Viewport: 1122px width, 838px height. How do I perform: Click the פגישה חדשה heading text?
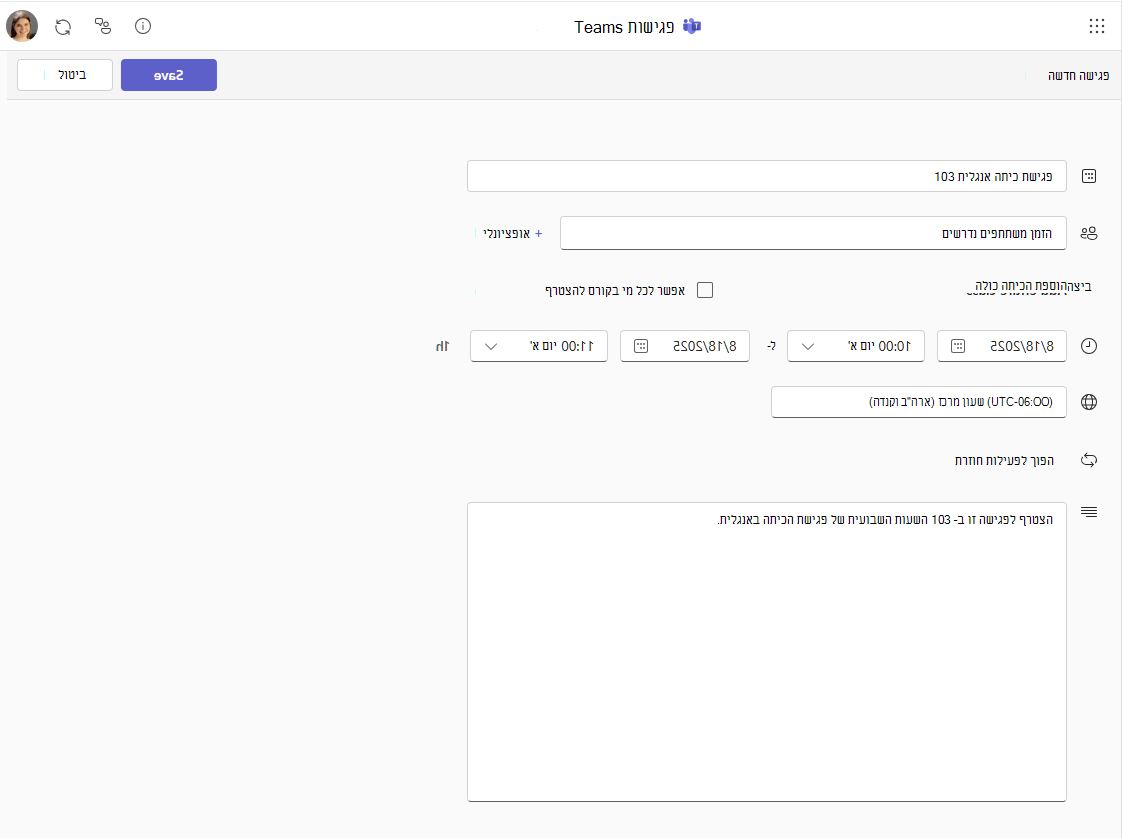click(x=1078, y=76)
